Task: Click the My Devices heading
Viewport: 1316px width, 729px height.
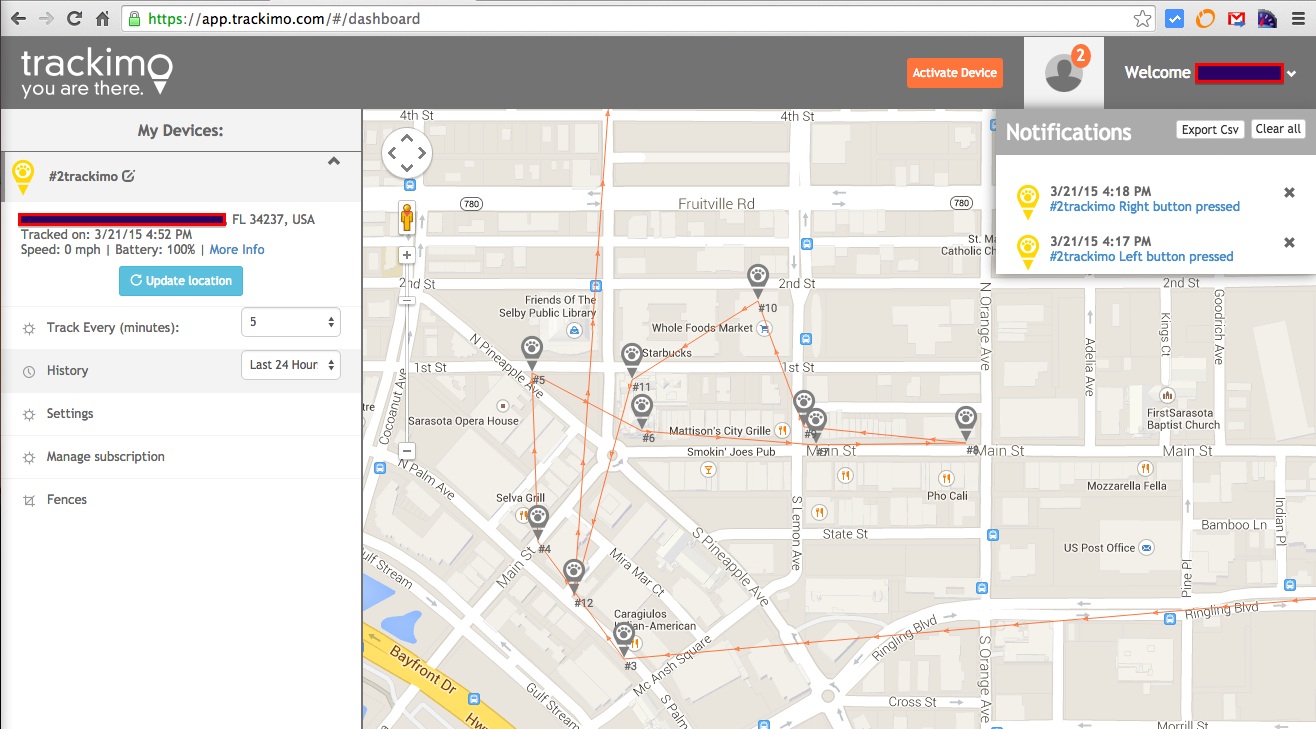Action: point(180,131)
